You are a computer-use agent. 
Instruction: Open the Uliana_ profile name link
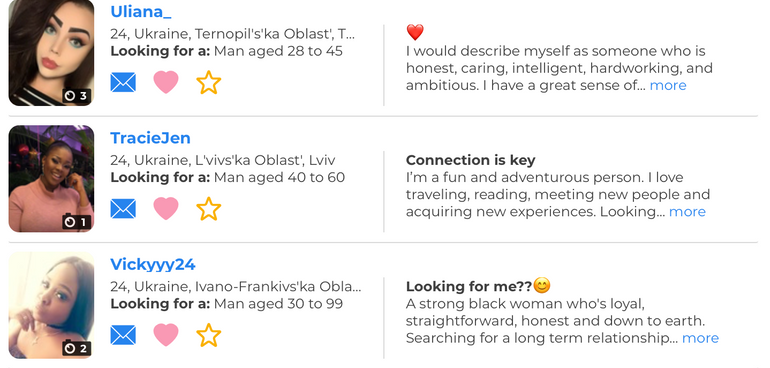[x=140, y=12]
